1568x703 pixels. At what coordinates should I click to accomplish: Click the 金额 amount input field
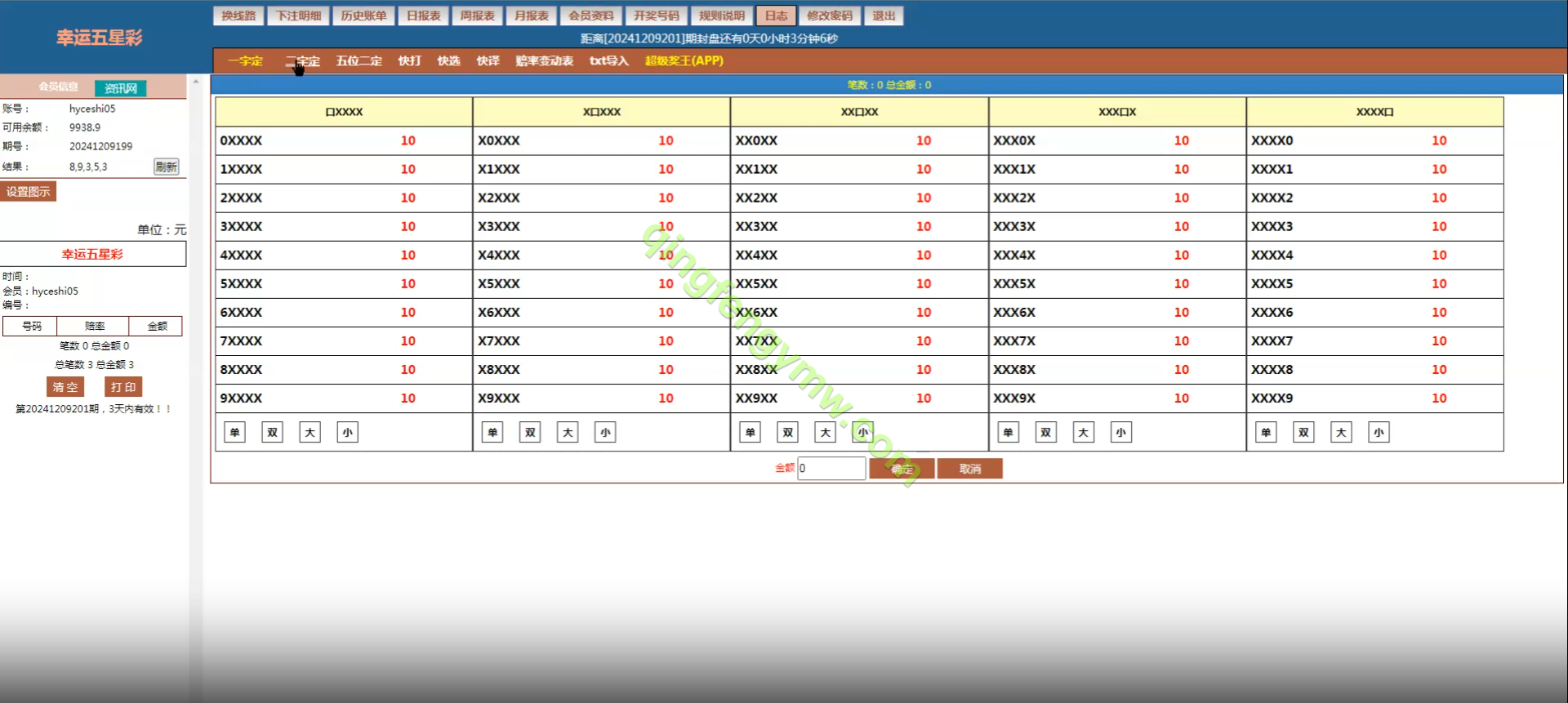click(x=831, y=469)
